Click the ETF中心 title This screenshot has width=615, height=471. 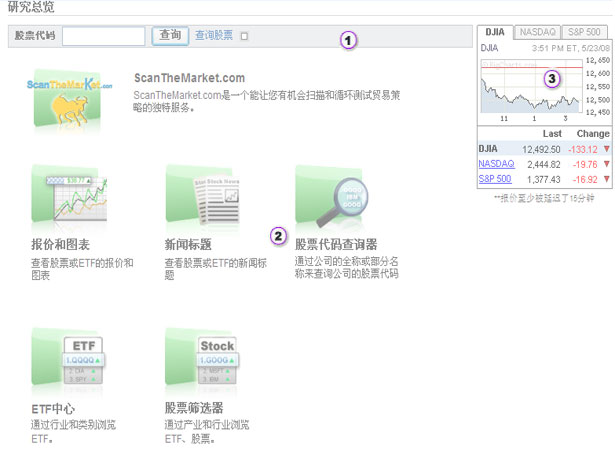tap(53, 409)
